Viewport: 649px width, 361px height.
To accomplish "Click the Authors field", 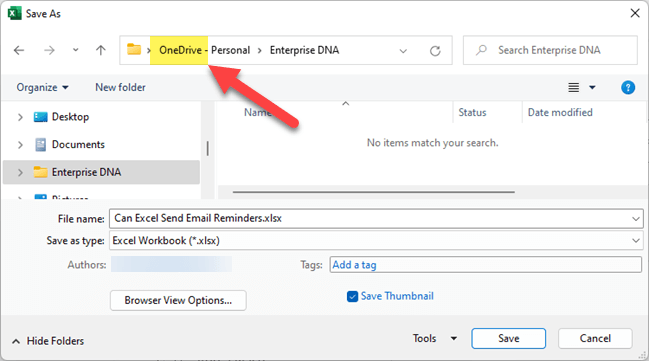I will 171,264.
